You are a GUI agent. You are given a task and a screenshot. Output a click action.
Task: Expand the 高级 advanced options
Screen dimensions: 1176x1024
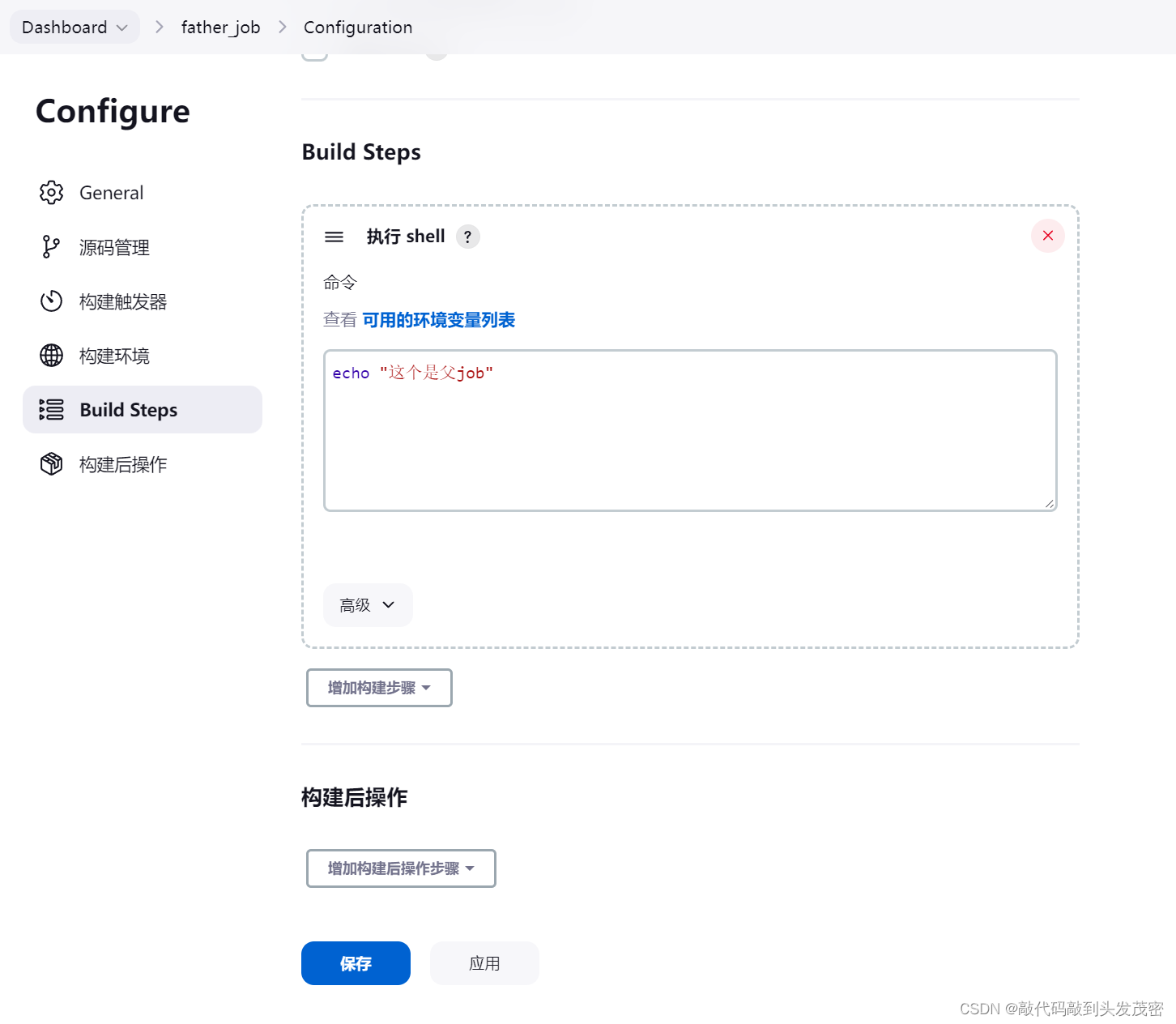[x=368, y=605]
